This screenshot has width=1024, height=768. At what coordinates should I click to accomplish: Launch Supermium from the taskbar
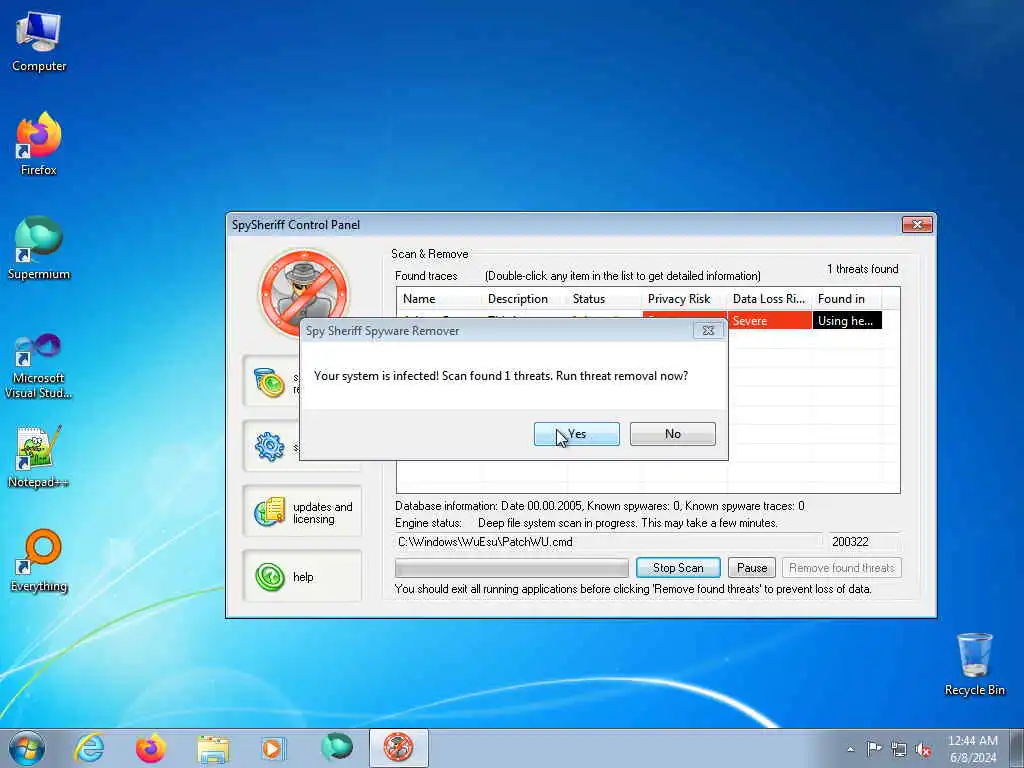pos(336,748)
